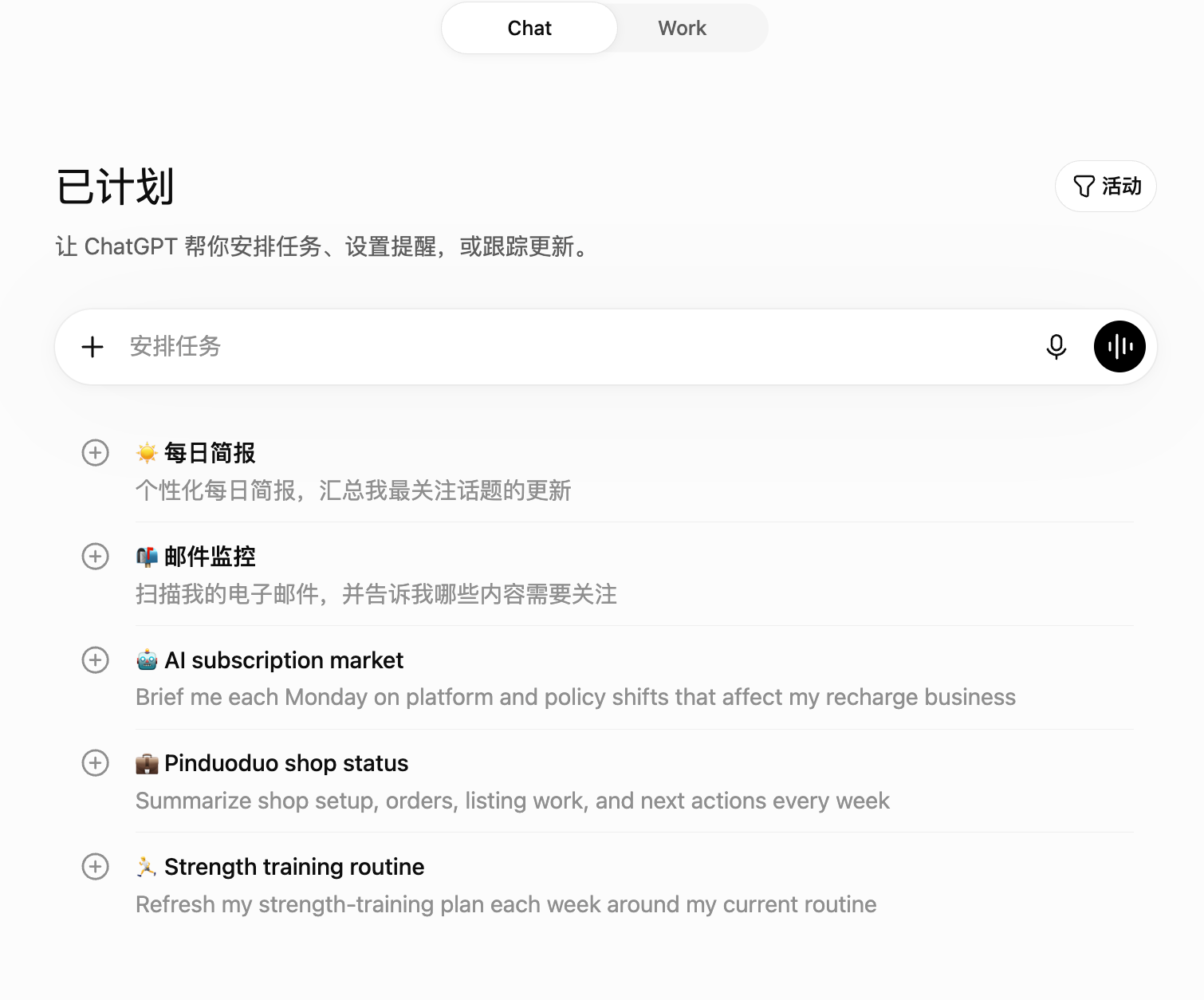Image resolution: width=1204 pixels, height=1000 pixels.
Task: Switch to the Work tab
Action: 683,28
